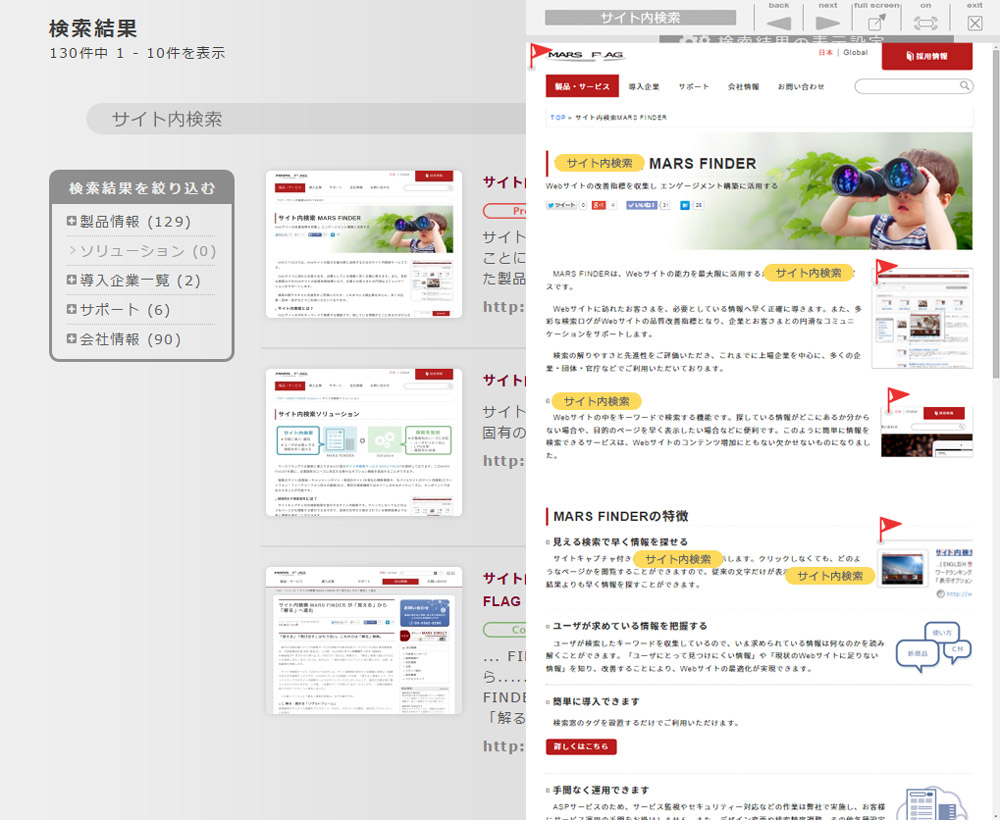Image resolution: width=1000 pixels, height=820 pixels.
Task: Click the Google +1 share button
Action: (598, 205)
